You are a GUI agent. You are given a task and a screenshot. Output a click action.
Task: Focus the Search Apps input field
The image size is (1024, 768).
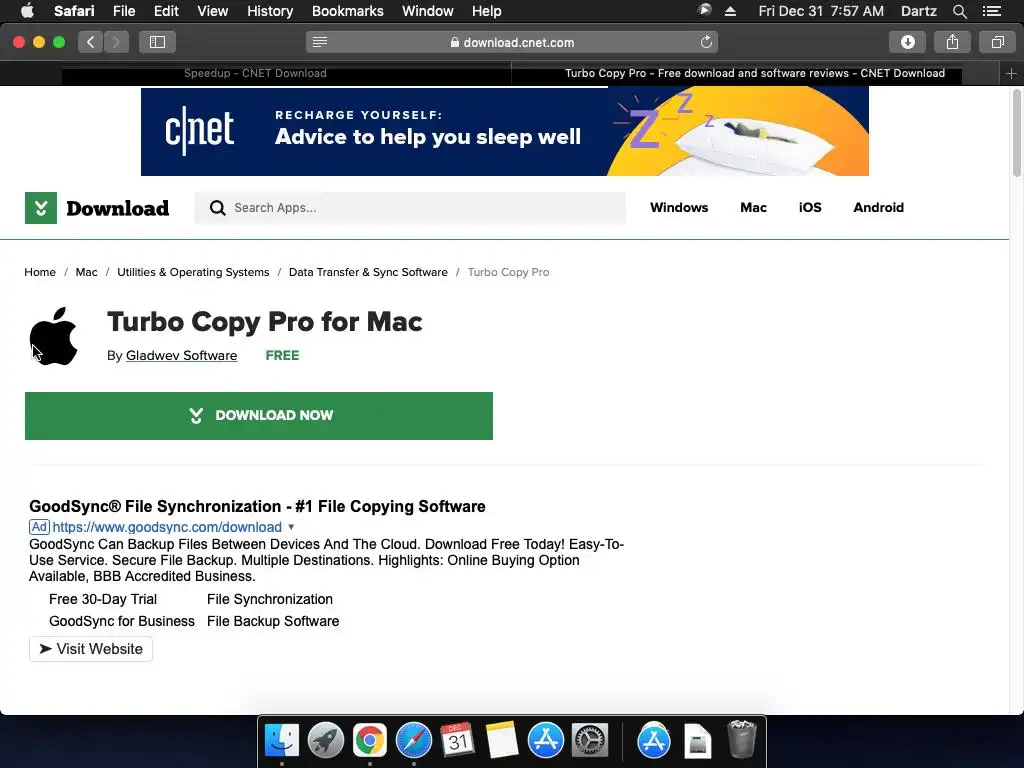(410, 208)
